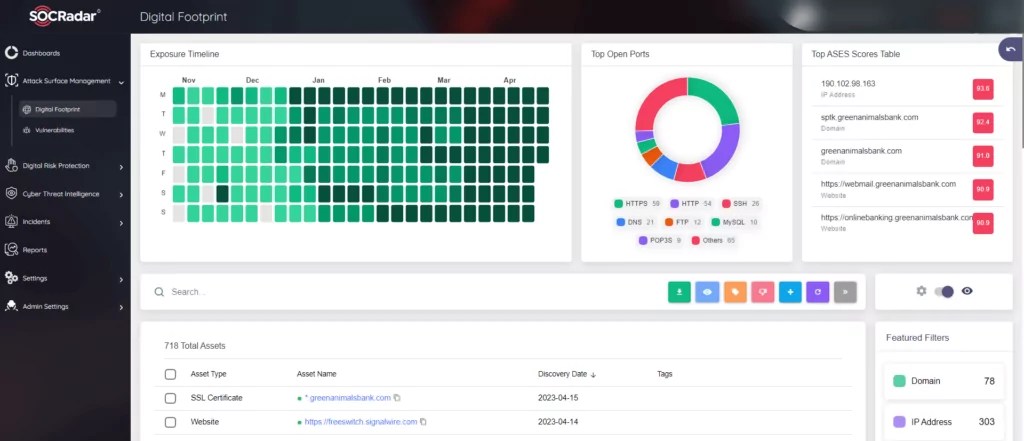Click Tags column header

pos(665,374)
